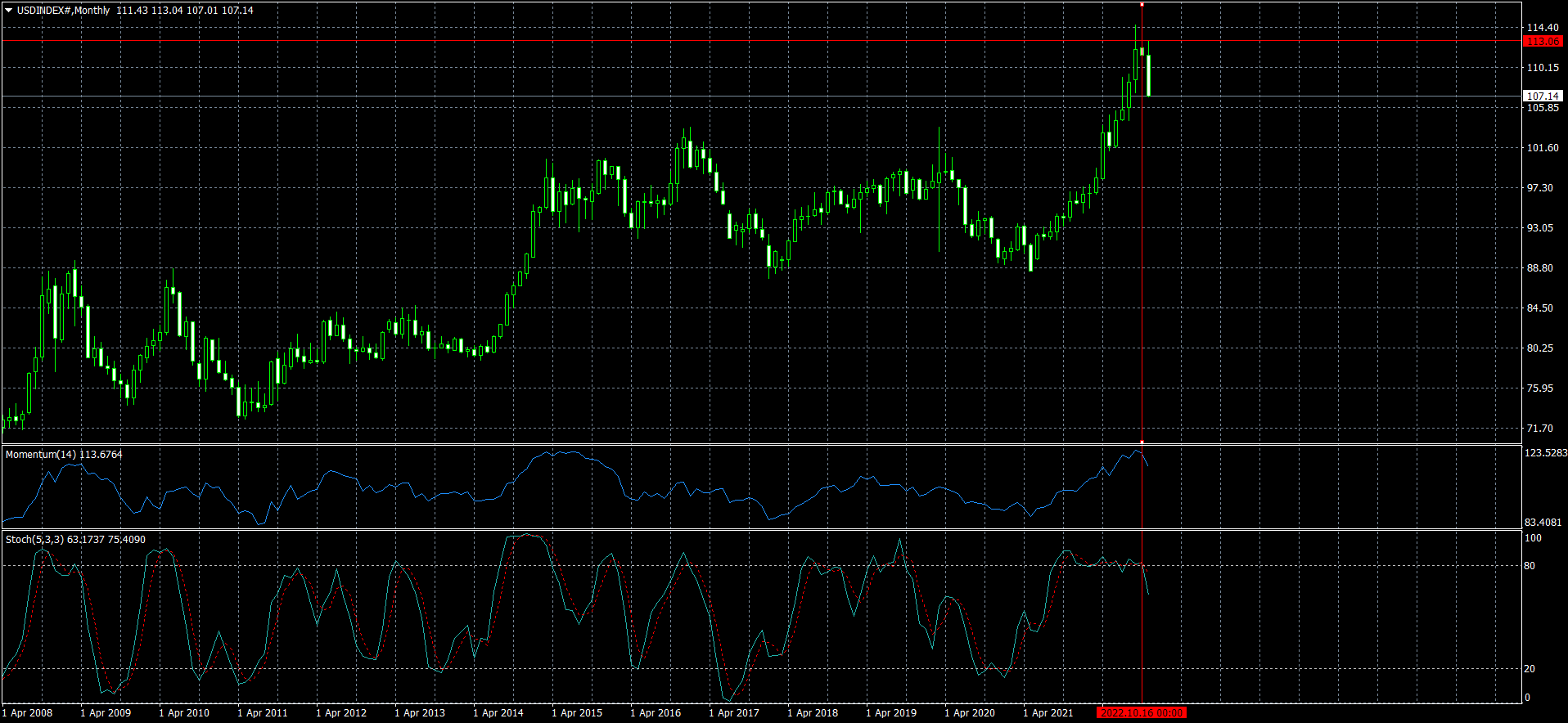Click the 1 Apr 2011 date label
This screenshot has width=1568, height=723.
pyautogui.click(x=263, y=713)
